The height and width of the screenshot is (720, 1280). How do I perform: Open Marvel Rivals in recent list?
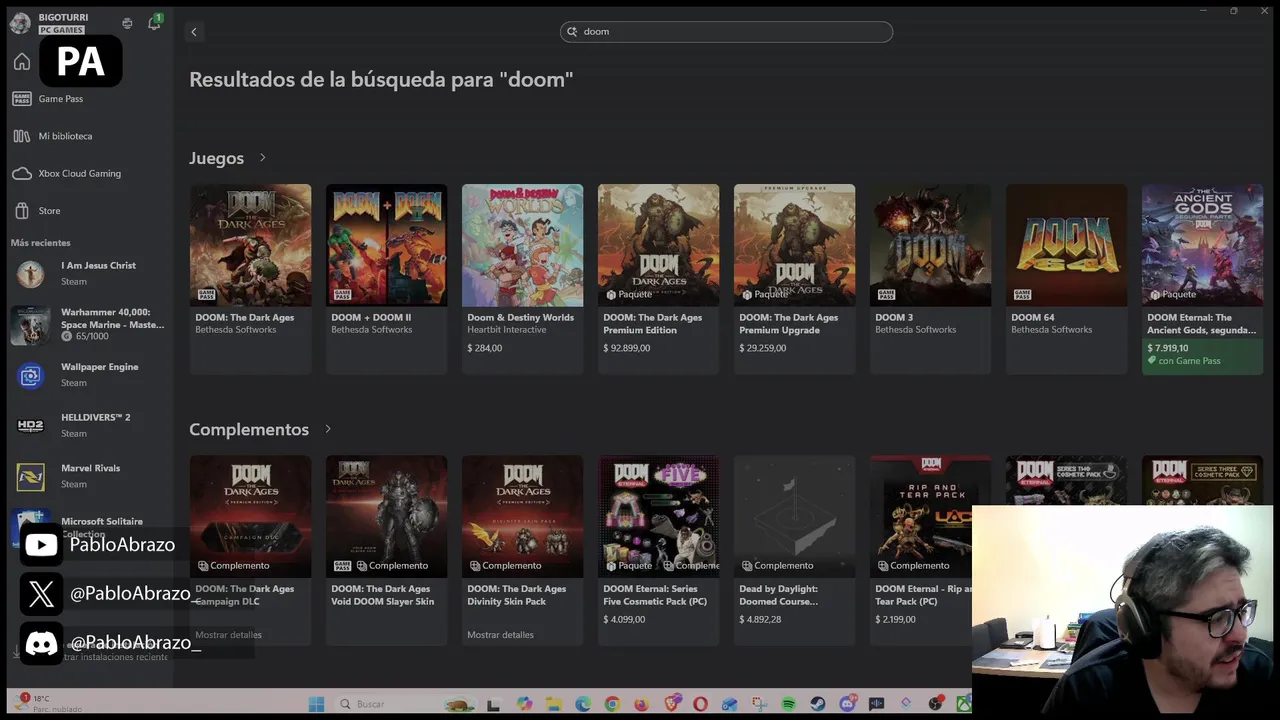pos(88,476)
